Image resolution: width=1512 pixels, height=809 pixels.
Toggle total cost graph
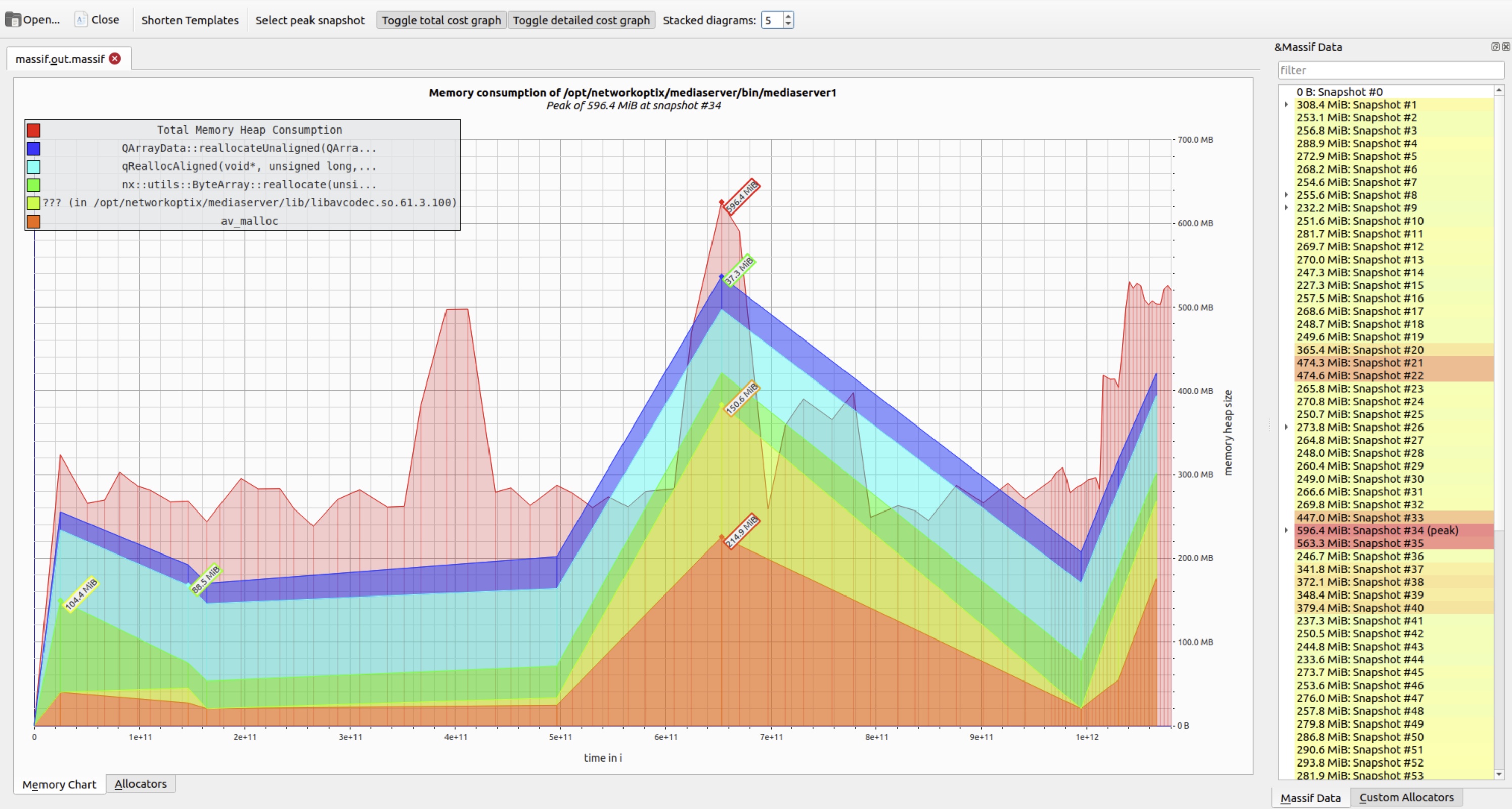coord(441,20)
